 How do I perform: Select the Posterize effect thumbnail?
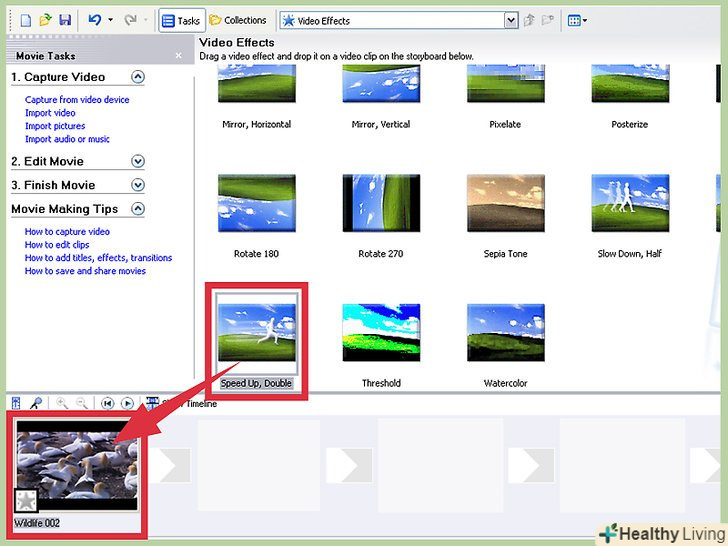tap(630, 84)
